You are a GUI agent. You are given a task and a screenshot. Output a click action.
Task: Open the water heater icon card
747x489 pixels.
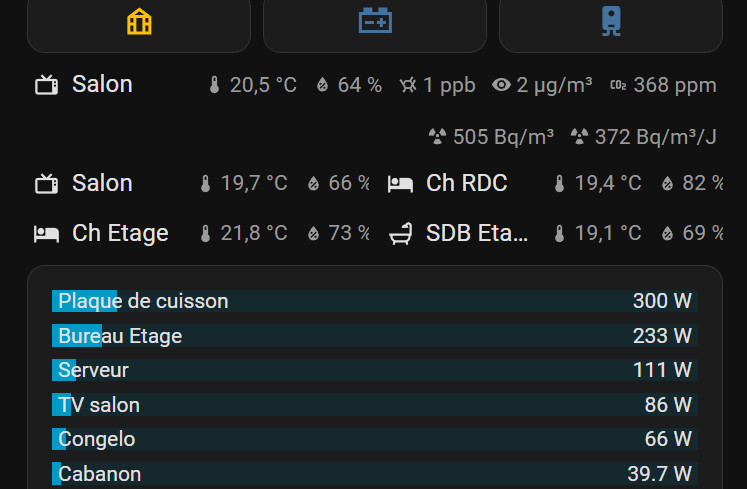coord(611,22)
